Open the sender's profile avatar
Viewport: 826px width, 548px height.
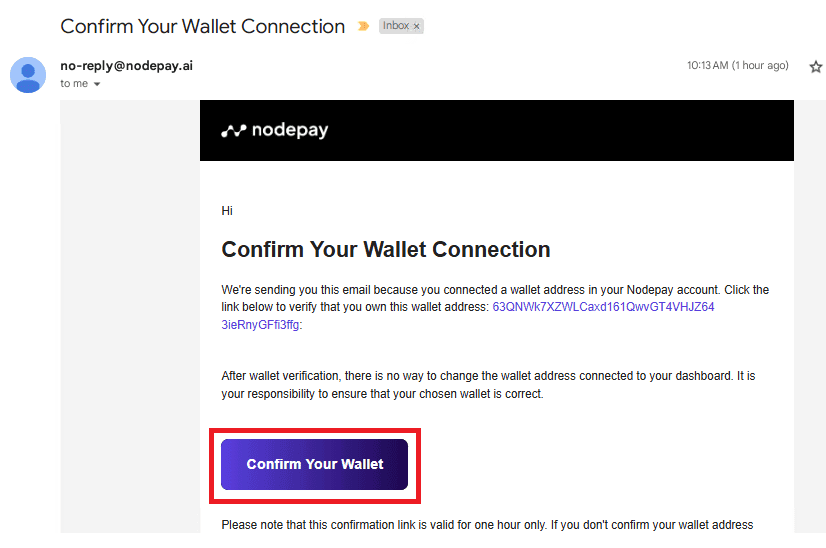(28, 75)
